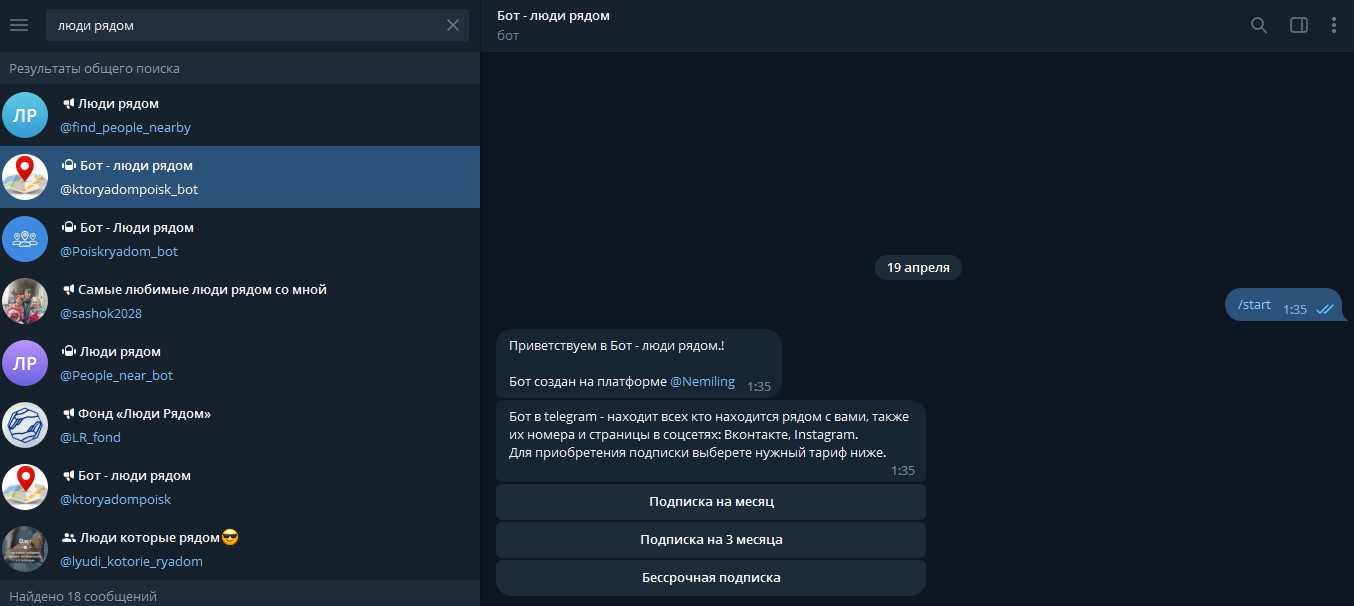Select the Бессрочная подписка button
Viewport: 1354px width, 606px height.
tap(711, 578)
